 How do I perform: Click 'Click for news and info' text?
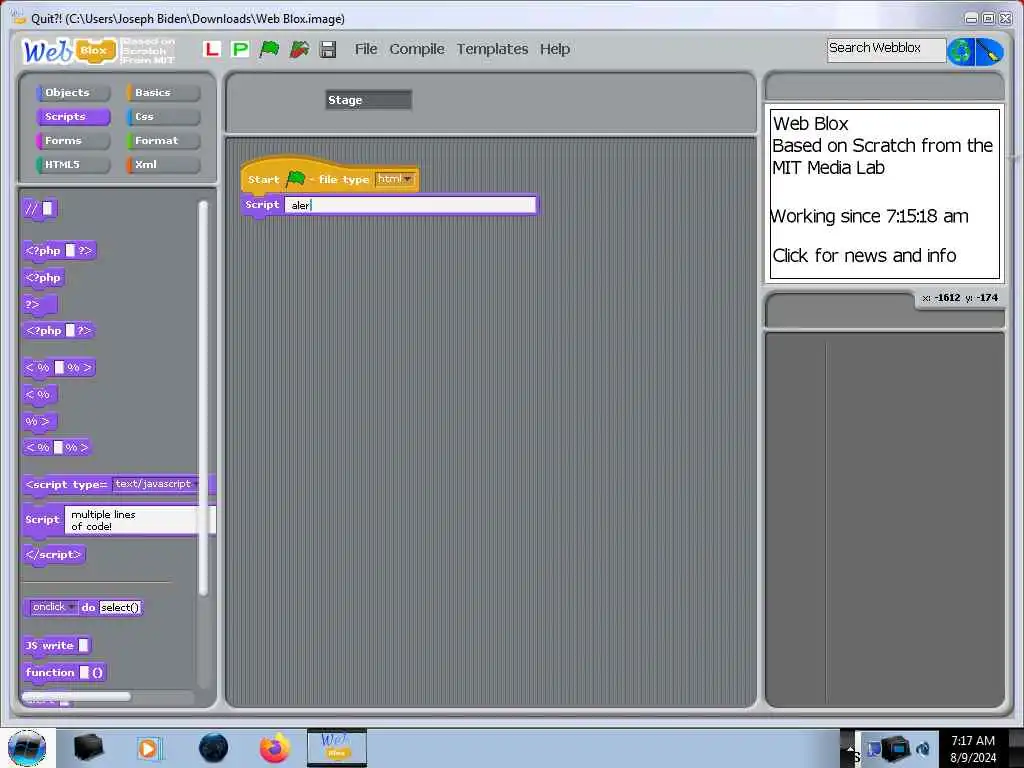[x=864, y=255]
